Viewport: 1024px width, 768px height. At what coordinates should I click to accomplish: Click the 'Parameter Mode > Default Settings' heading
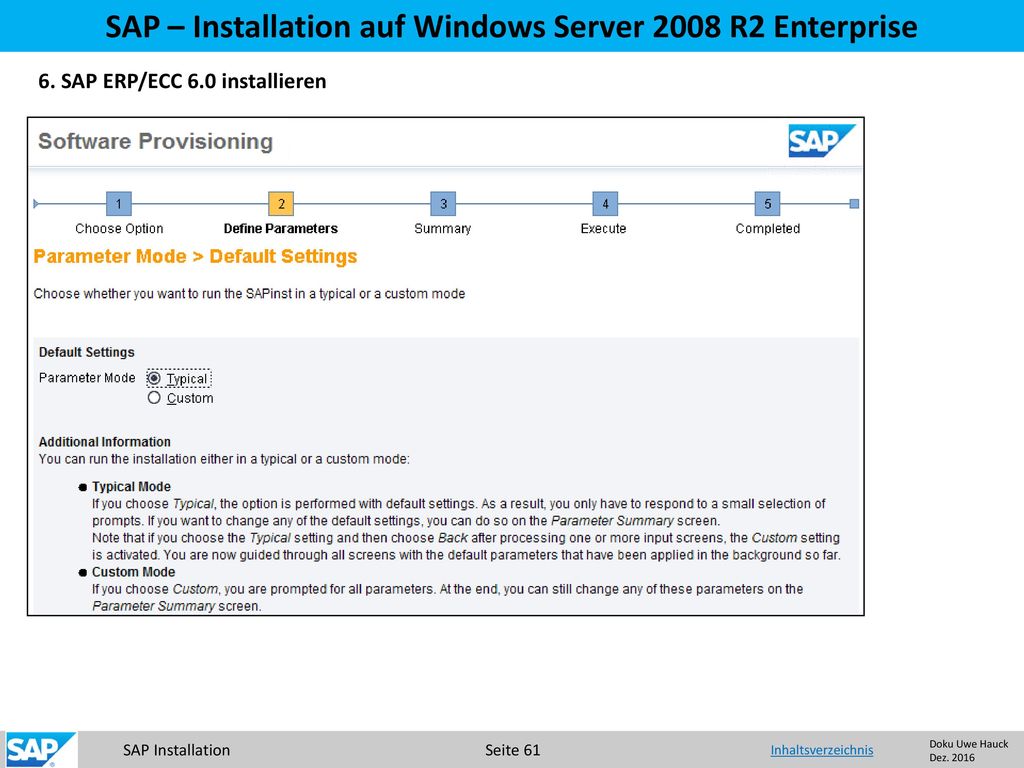[195, 257]
